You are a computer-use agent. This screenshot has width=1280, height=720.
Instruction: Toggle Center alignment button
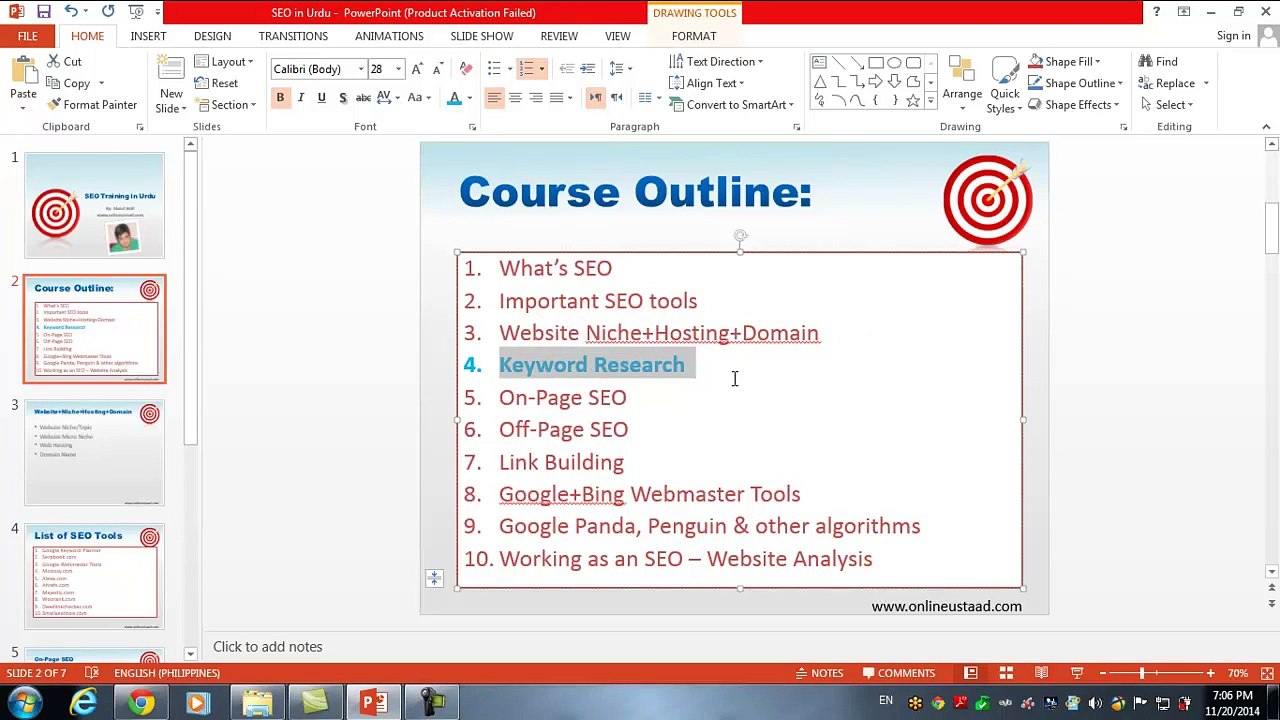(515, 98)
